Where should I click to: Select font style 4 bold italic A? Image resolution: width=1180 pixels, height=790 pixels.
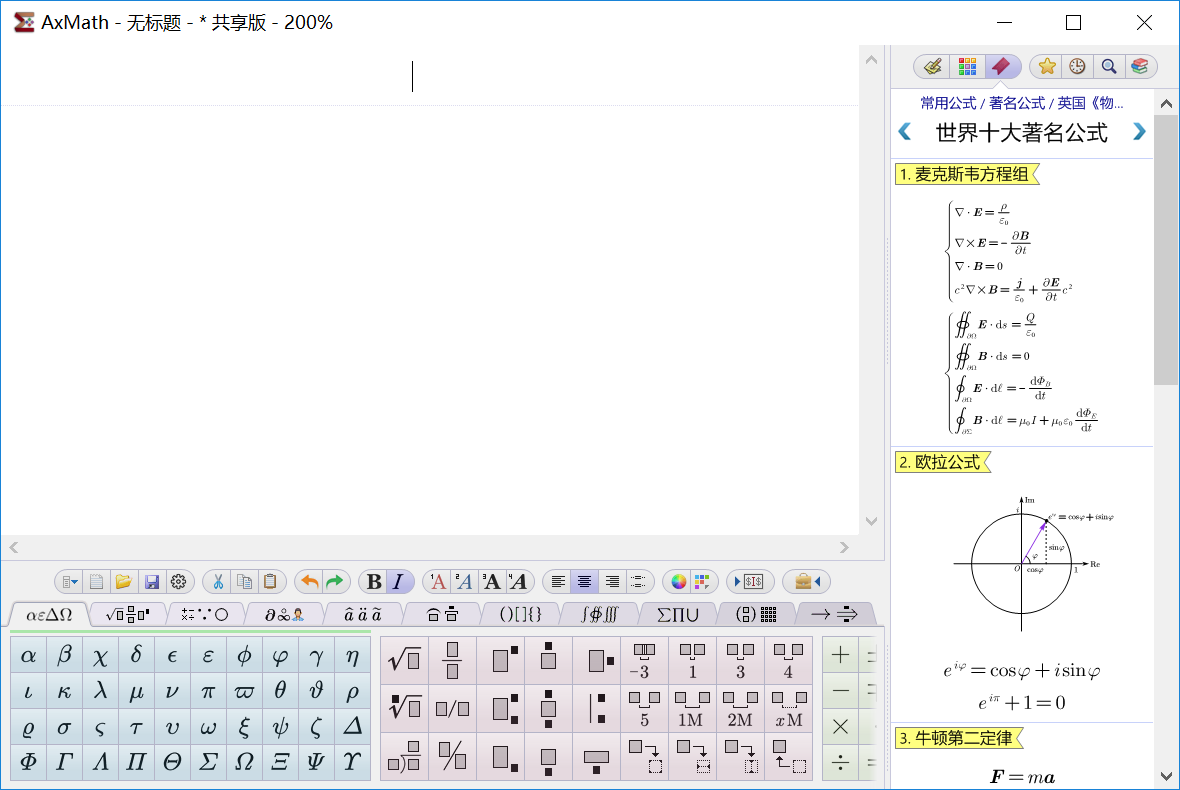coord(518,582)
